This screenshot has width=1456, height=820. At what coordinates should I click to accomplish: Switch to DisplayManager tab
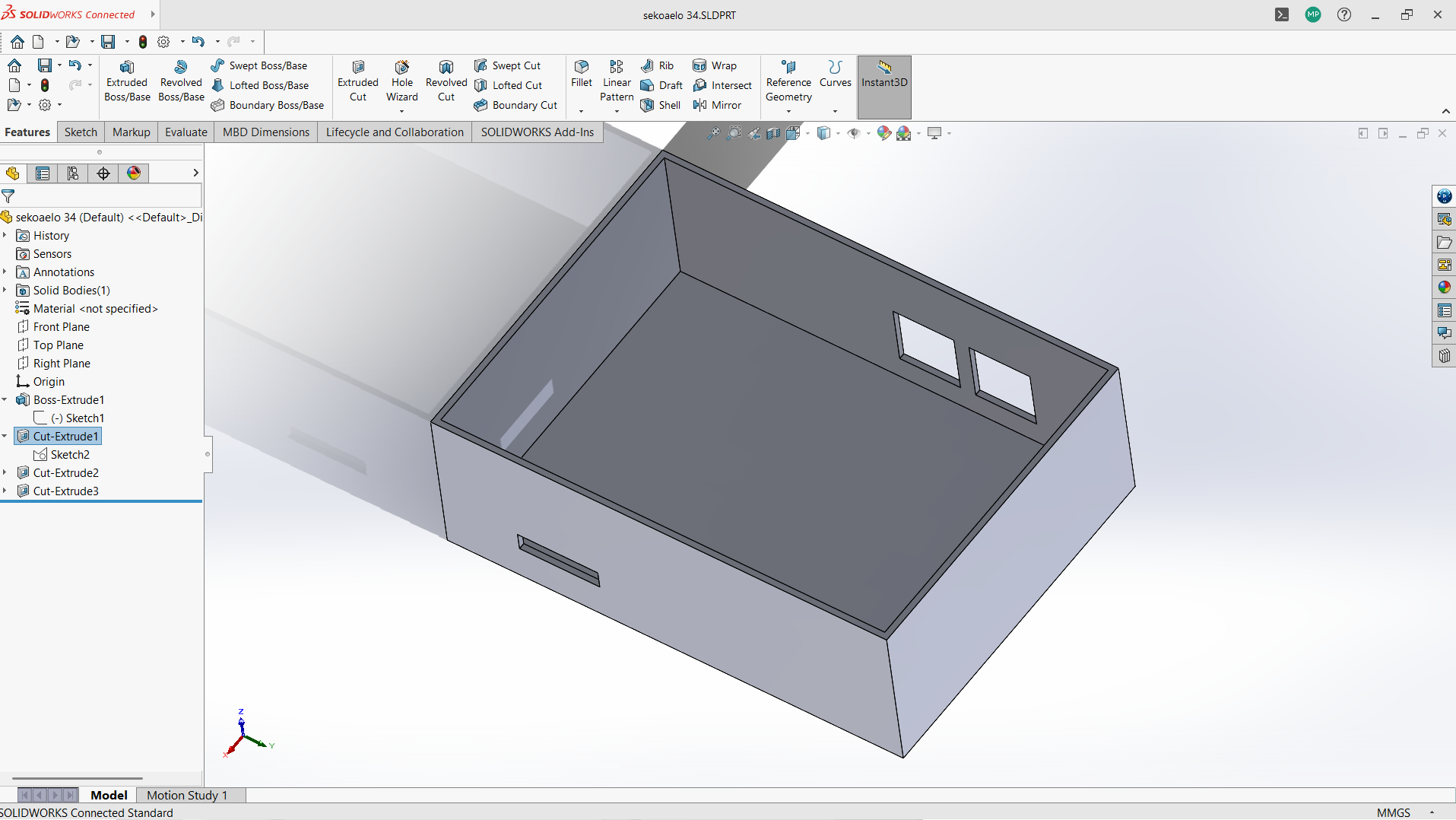click(x=134, y=173)
